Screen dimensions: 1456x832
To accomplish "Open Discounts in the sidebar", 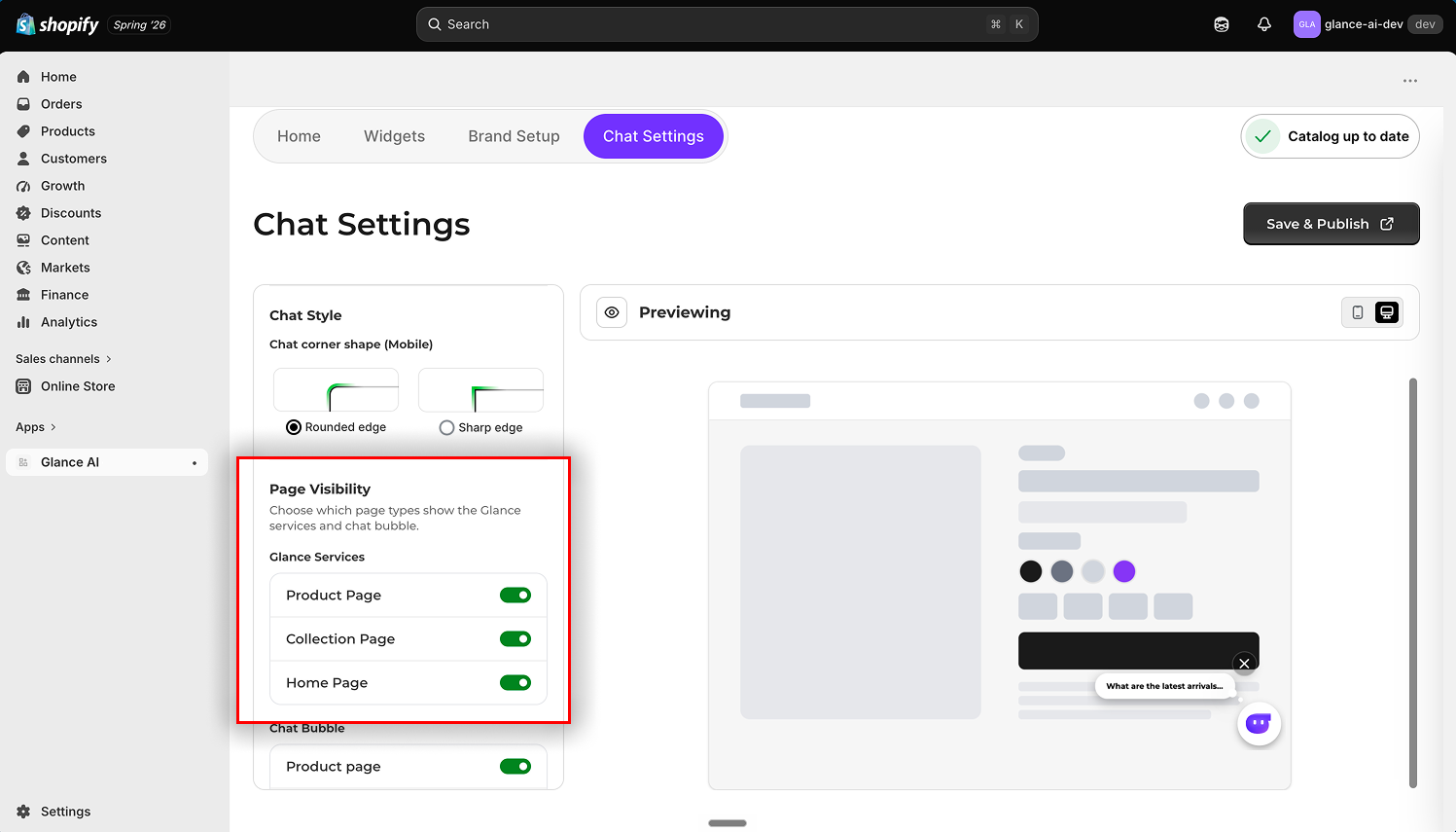I will 71,213.
